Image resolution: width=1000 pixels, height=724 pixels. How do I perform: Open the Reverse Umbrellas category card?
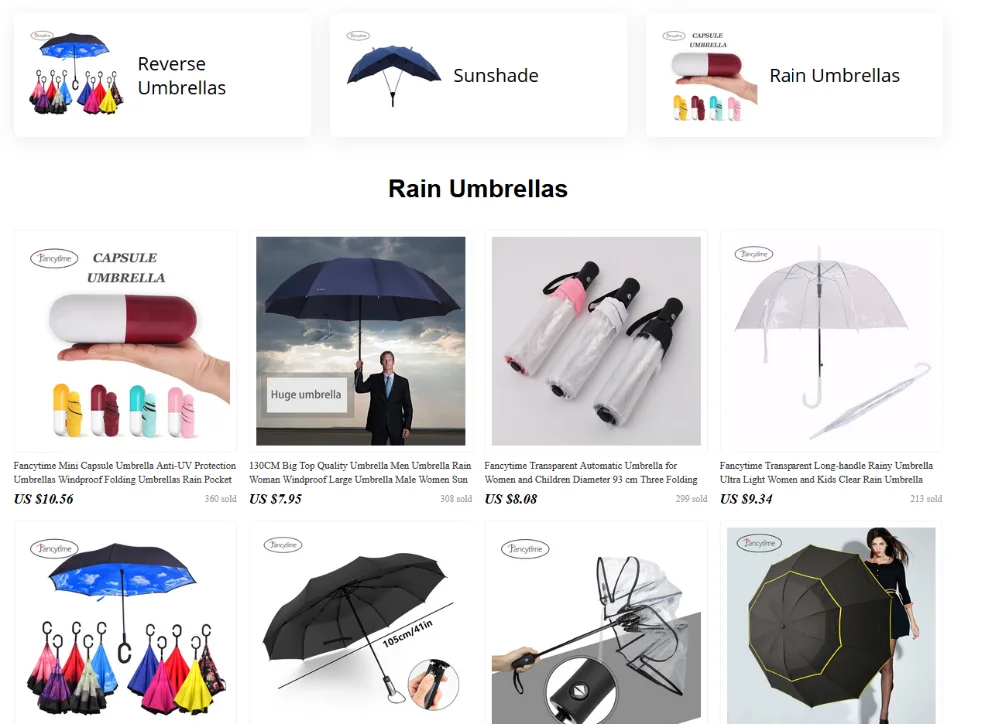click(163, 75)
